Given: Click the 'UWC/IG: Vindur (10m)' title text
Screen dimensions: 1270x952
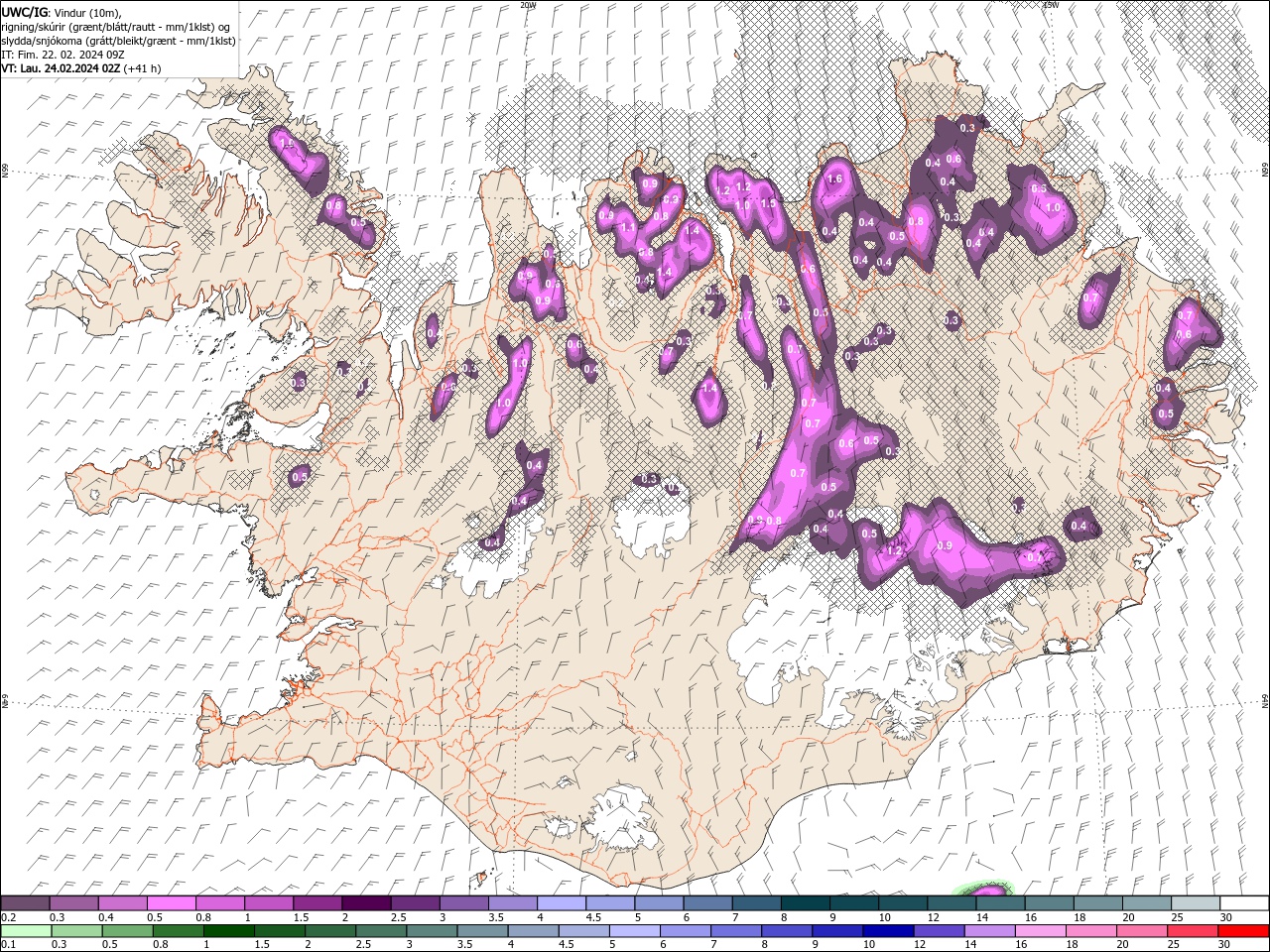Looking at the screenshot, I should 61,12.
